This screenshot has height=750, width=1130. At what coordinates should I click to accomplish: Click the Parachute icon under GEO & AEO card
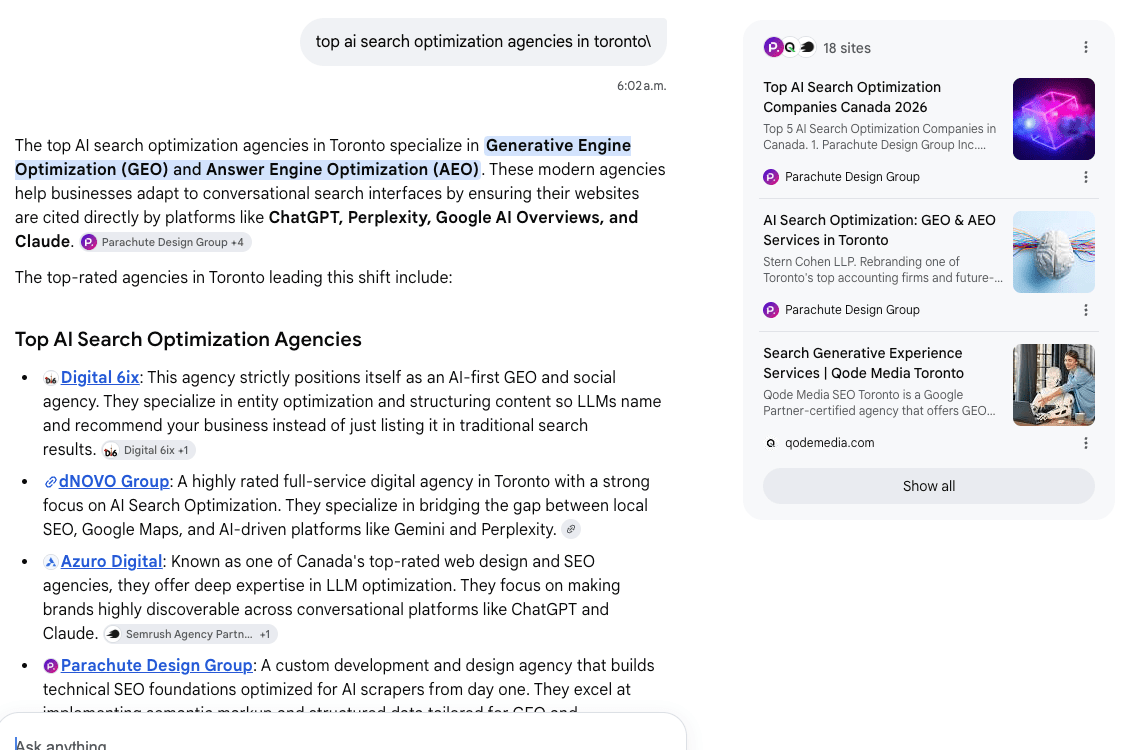[770, 311]
